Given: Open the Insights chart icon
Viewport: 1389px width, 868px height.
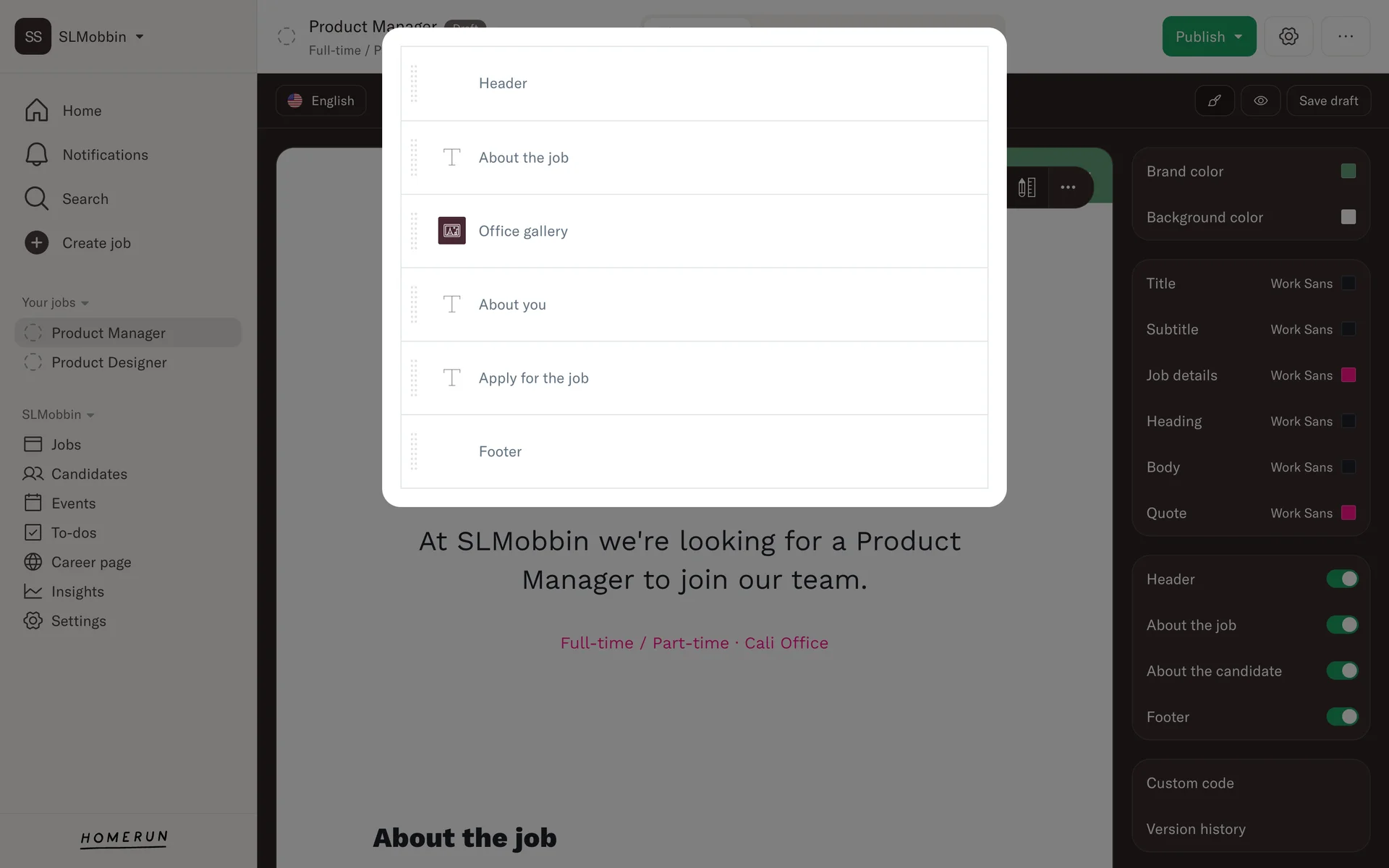Looking at the screenshot, I should pos(33,592).
